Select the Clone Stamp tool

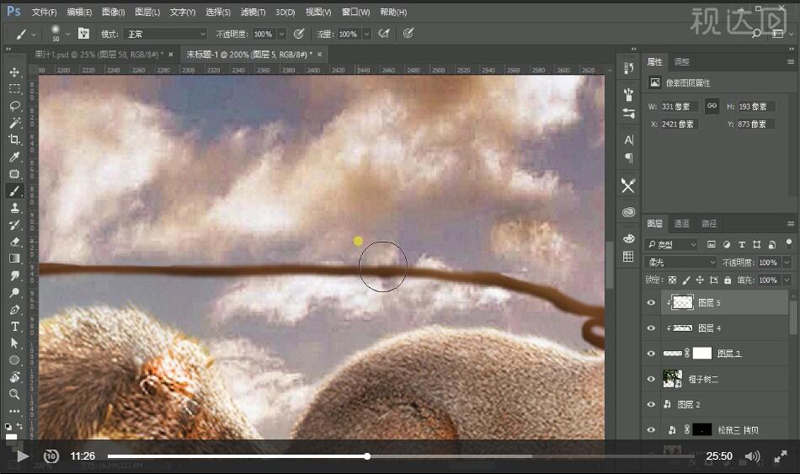point(14,208)
